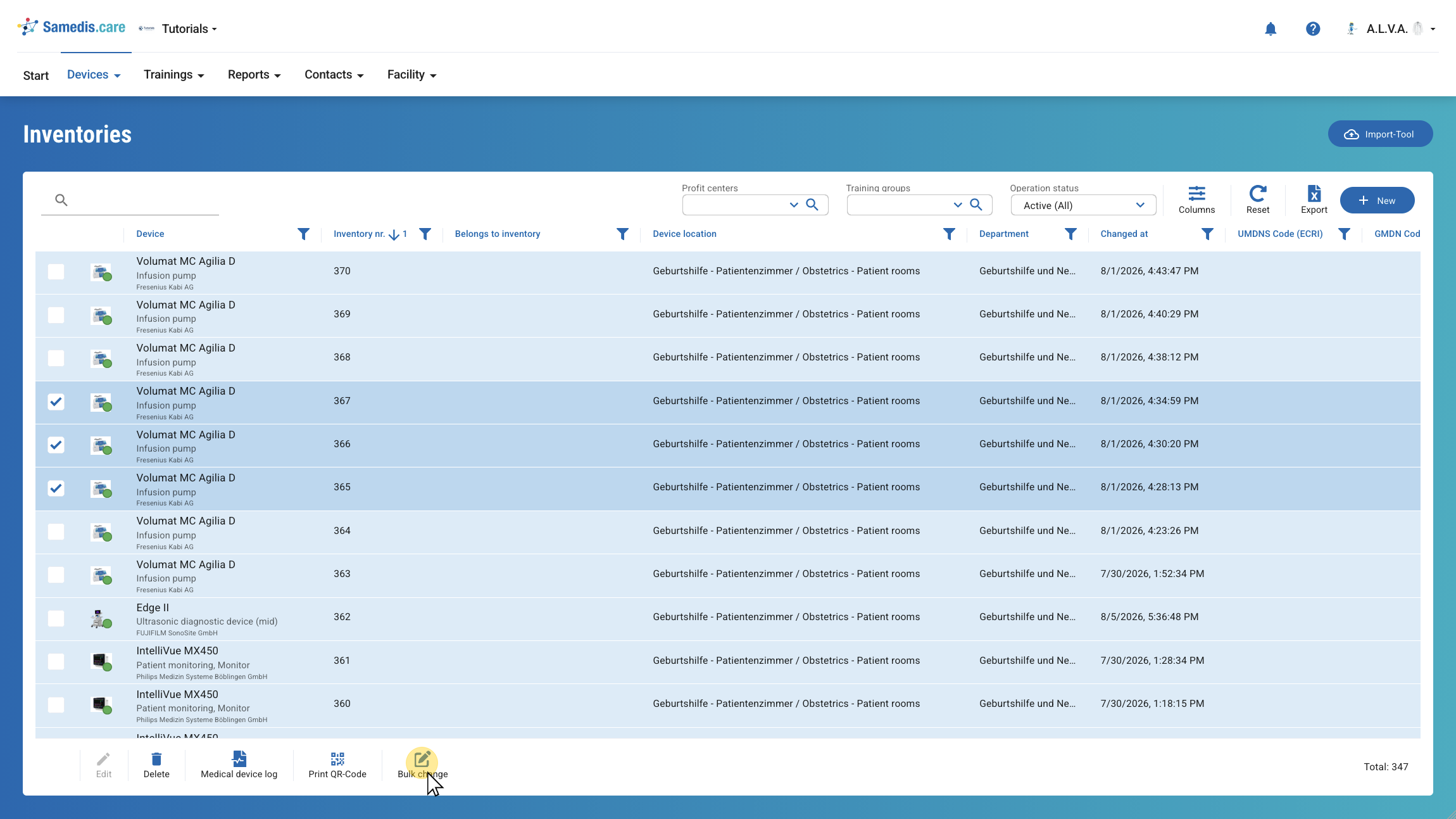Image resolution: width=1456 pixels, height=819 pixels.
Task: Open the help question mark icon
Action: [x=1313, y=29]
